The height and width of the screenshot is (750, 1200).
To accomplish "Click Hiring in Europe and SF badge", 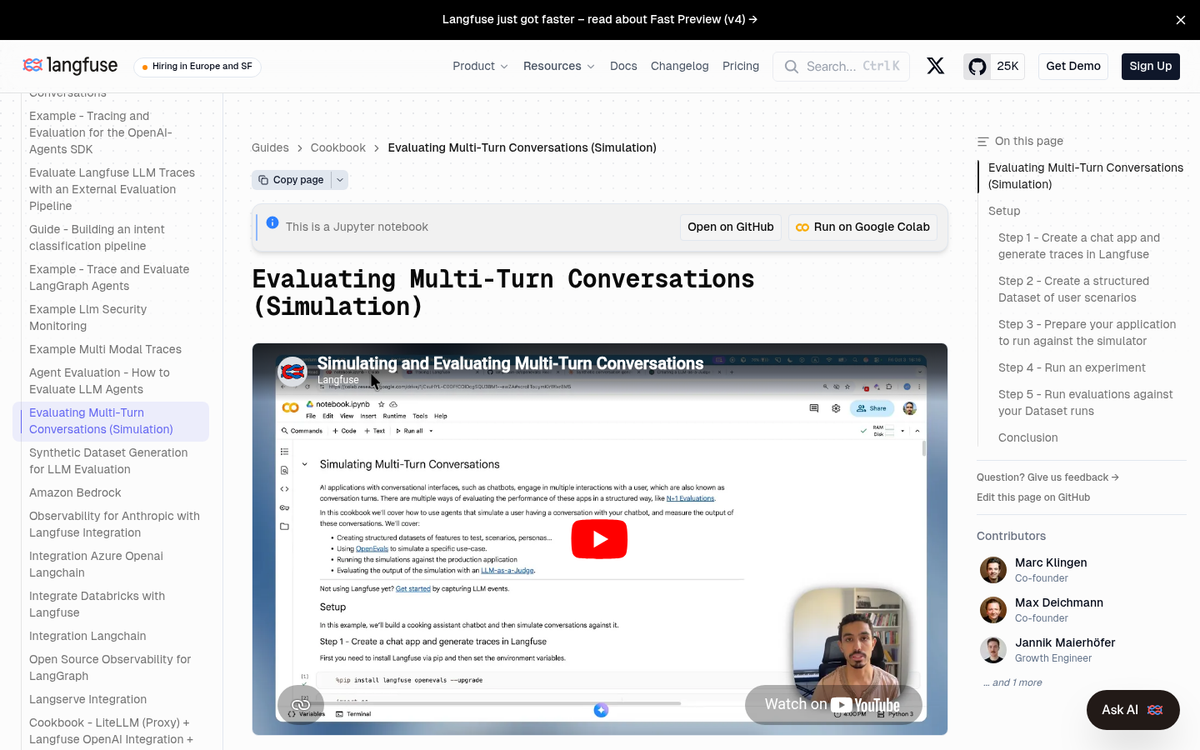I will [x=197, y=67].
